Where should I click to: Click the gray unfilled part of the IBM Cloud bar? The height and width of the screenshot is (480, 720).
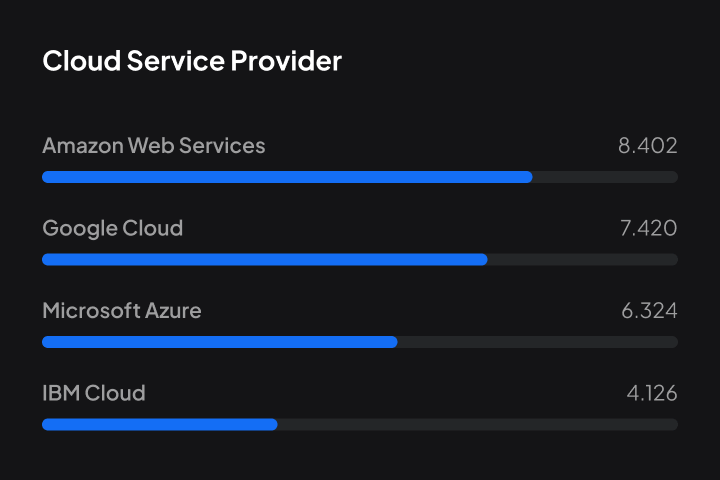477,424
